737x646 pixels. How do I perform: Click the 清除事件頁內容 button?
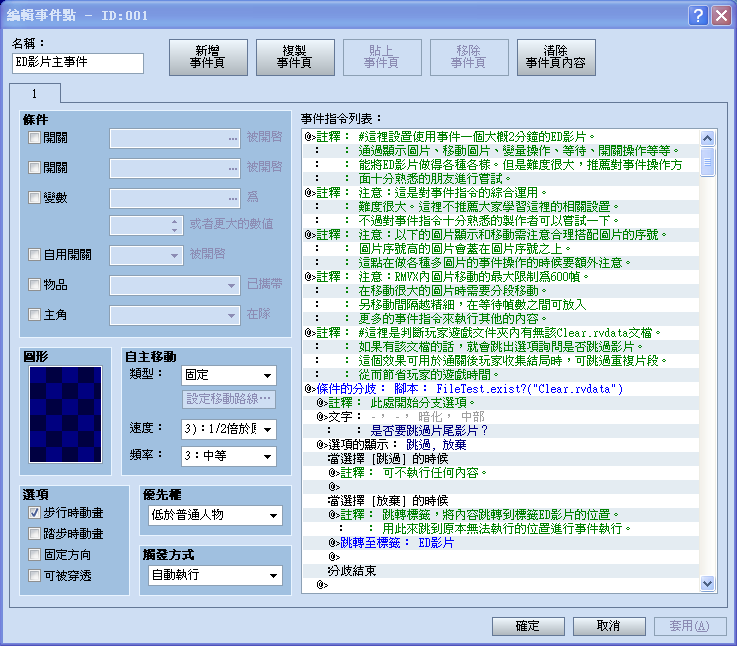556,57
